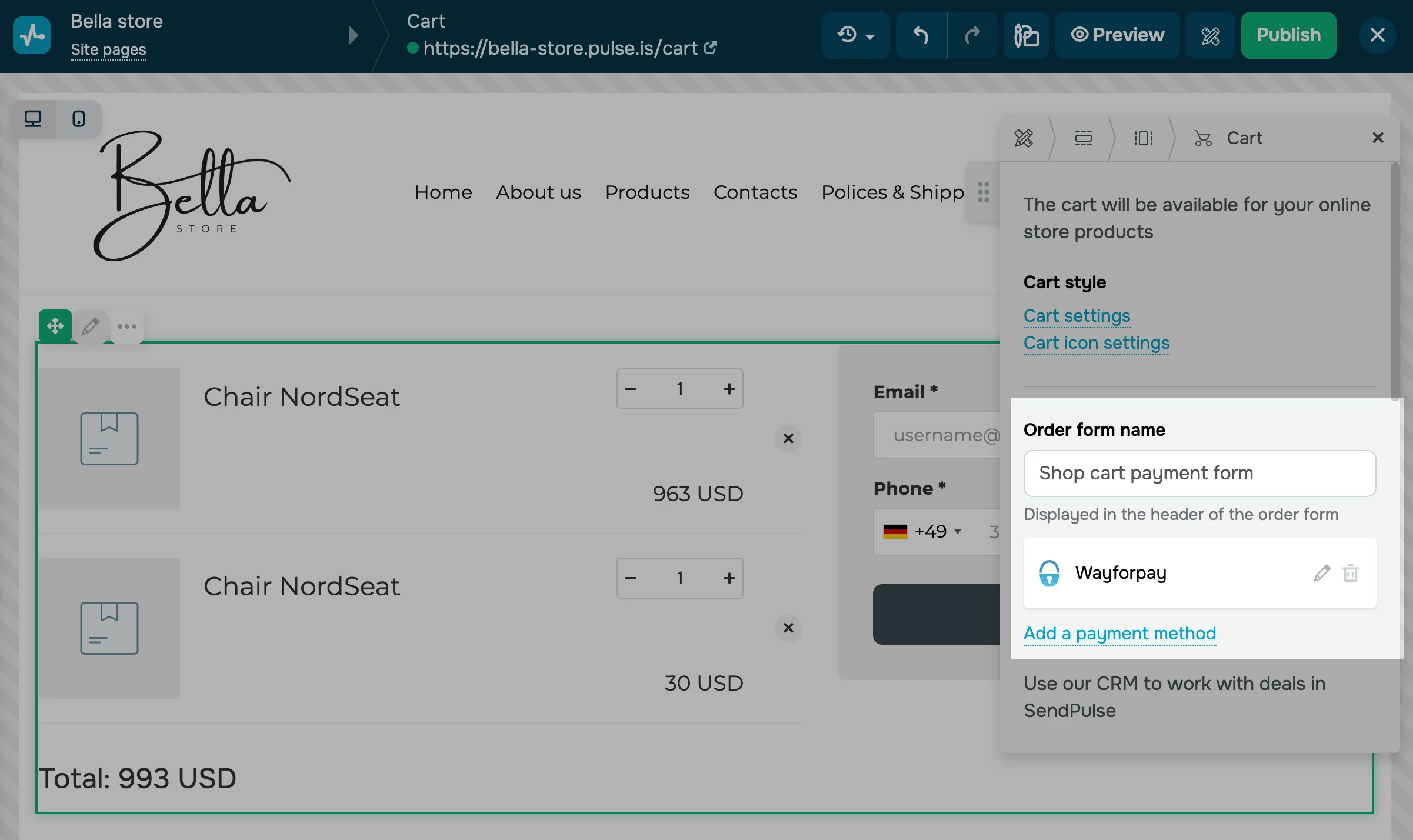The image size is (1413, 840).
Task: Click the green move handle on cart block
Action: [x=55, y=326]
